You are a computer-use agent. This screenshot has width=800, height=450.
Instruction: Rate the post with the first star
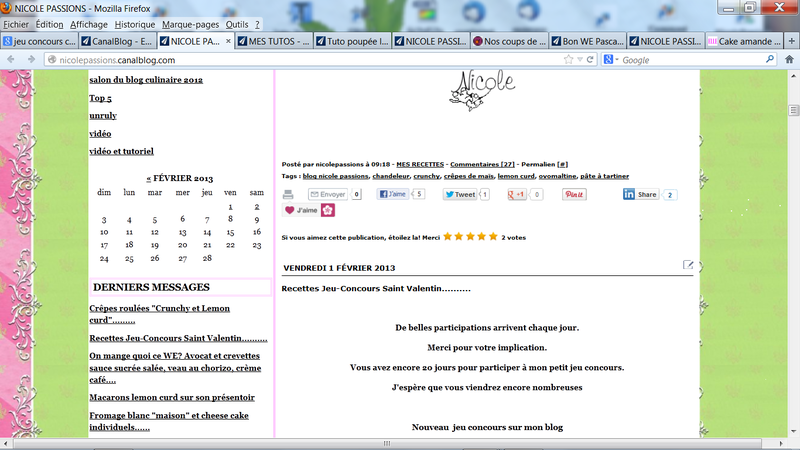447,237
